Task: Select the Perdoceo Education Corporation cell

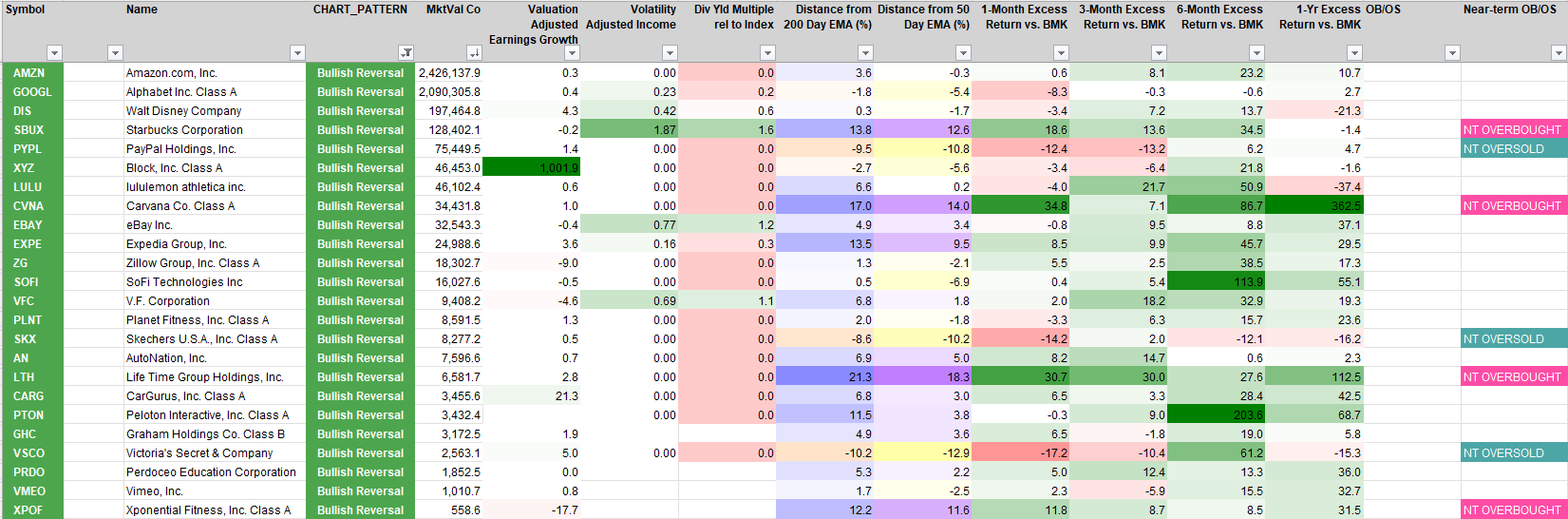Action: 215,472
